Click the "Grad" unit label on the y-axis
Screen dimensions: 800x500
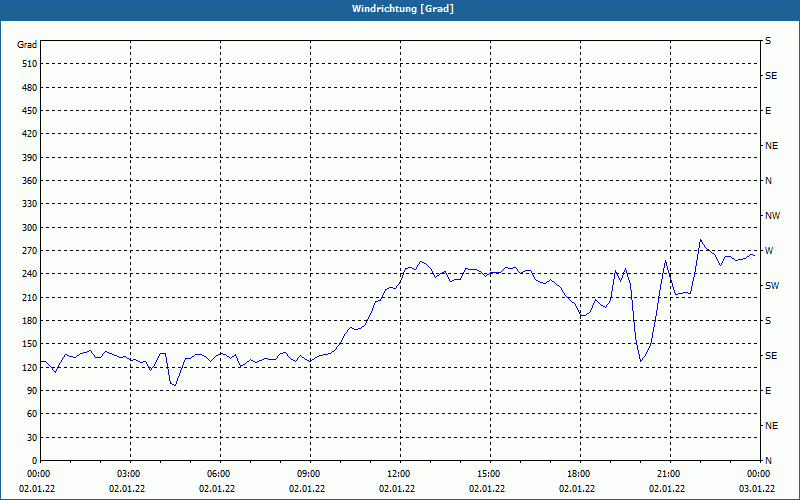[27, 45]
